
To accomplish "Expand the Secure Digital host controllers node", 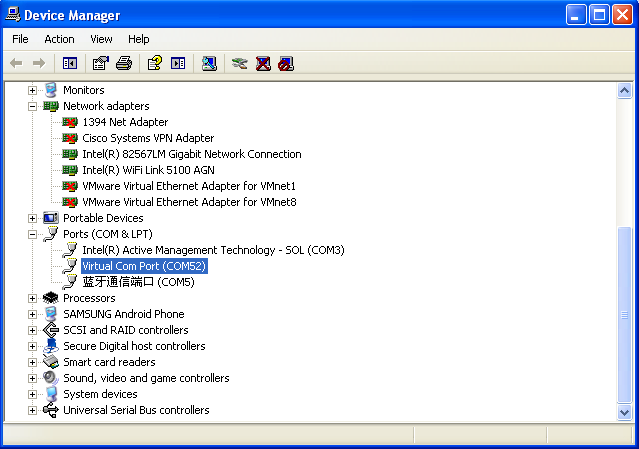I will 33,346.
